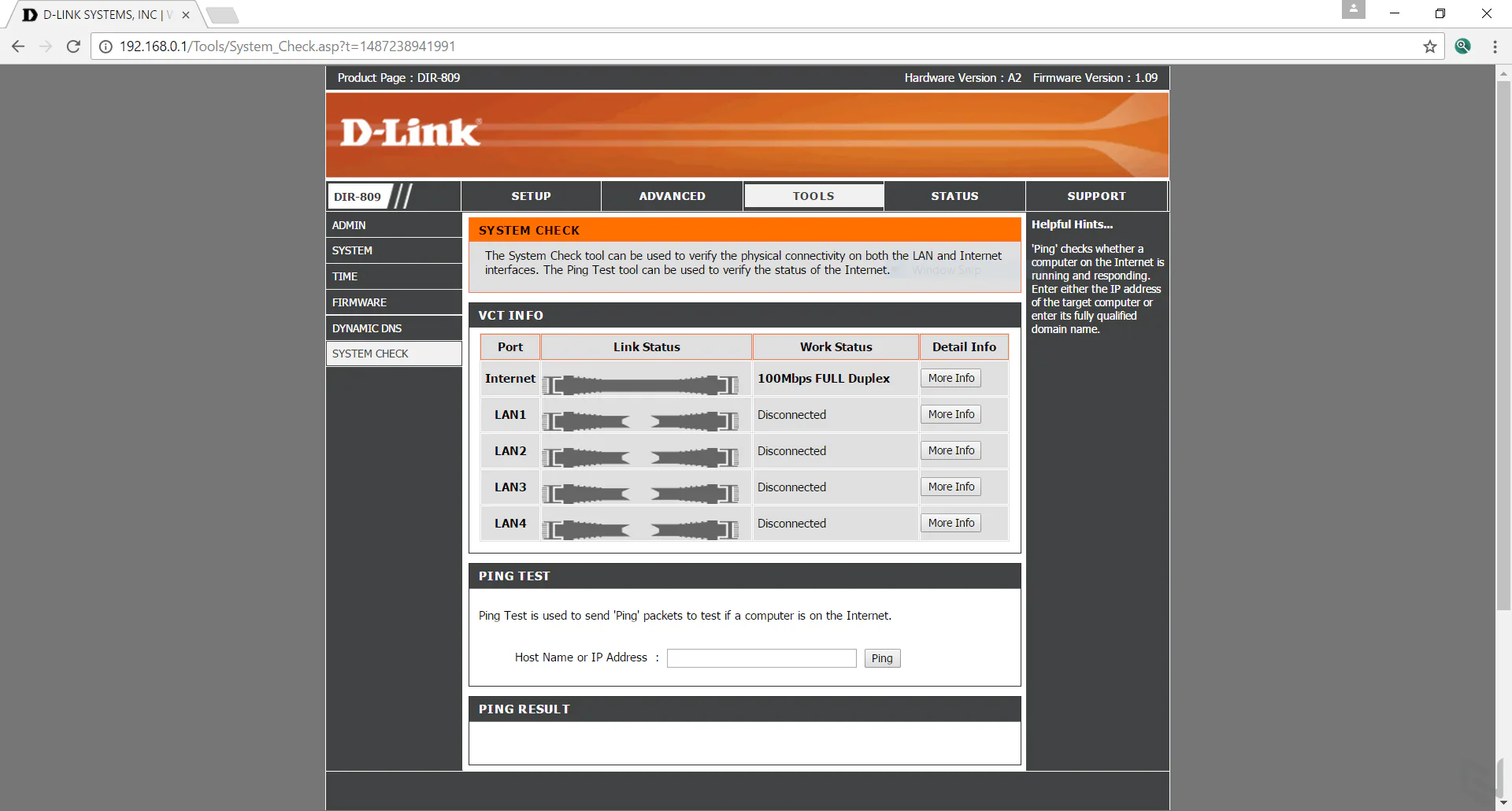
Task: Open the SYSTEM sidebar menu
Action: click(394, 250)
